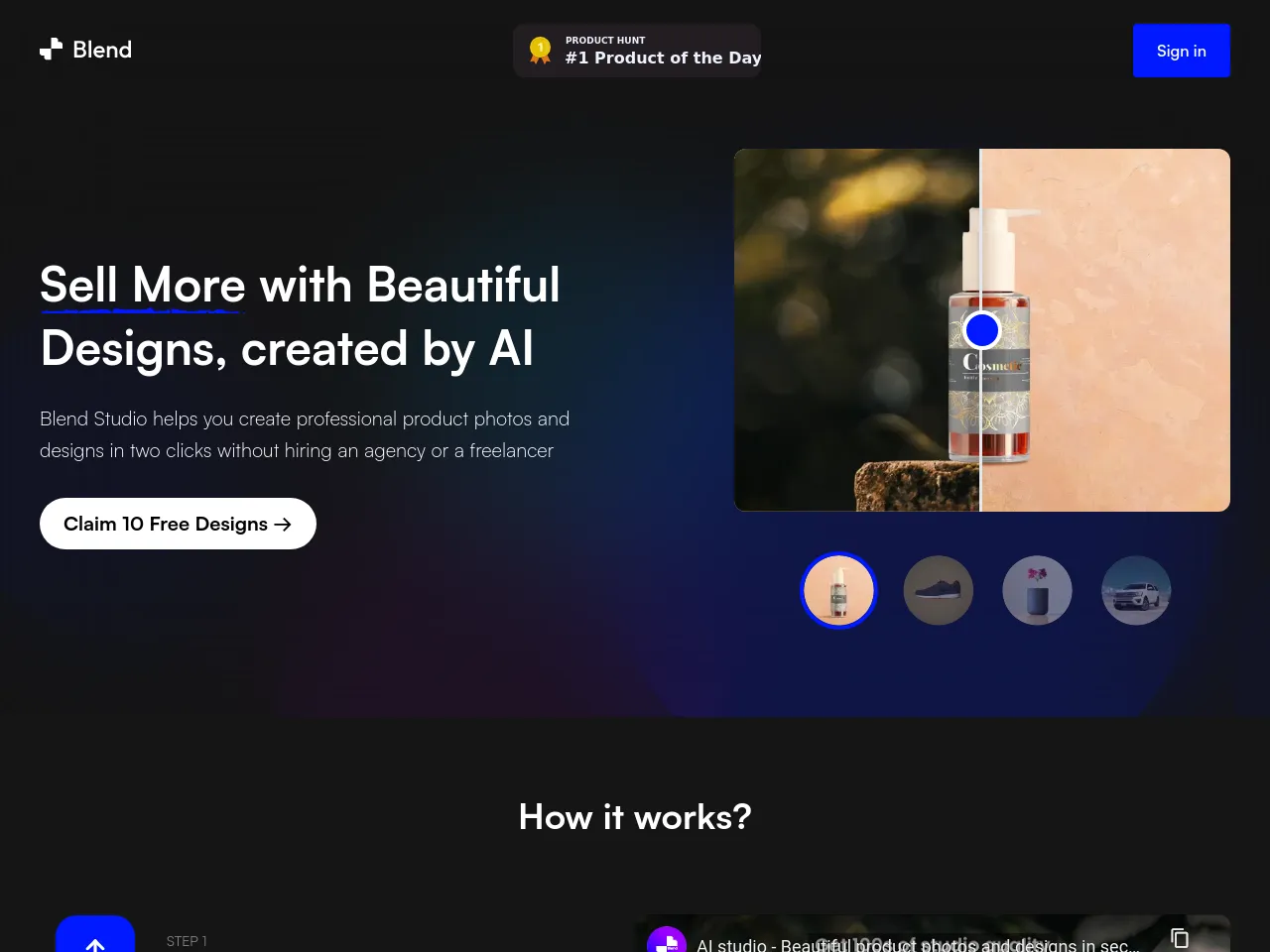
Task: Click the arrow in Claim Free Designs button
Action: (x=283, y=525)
